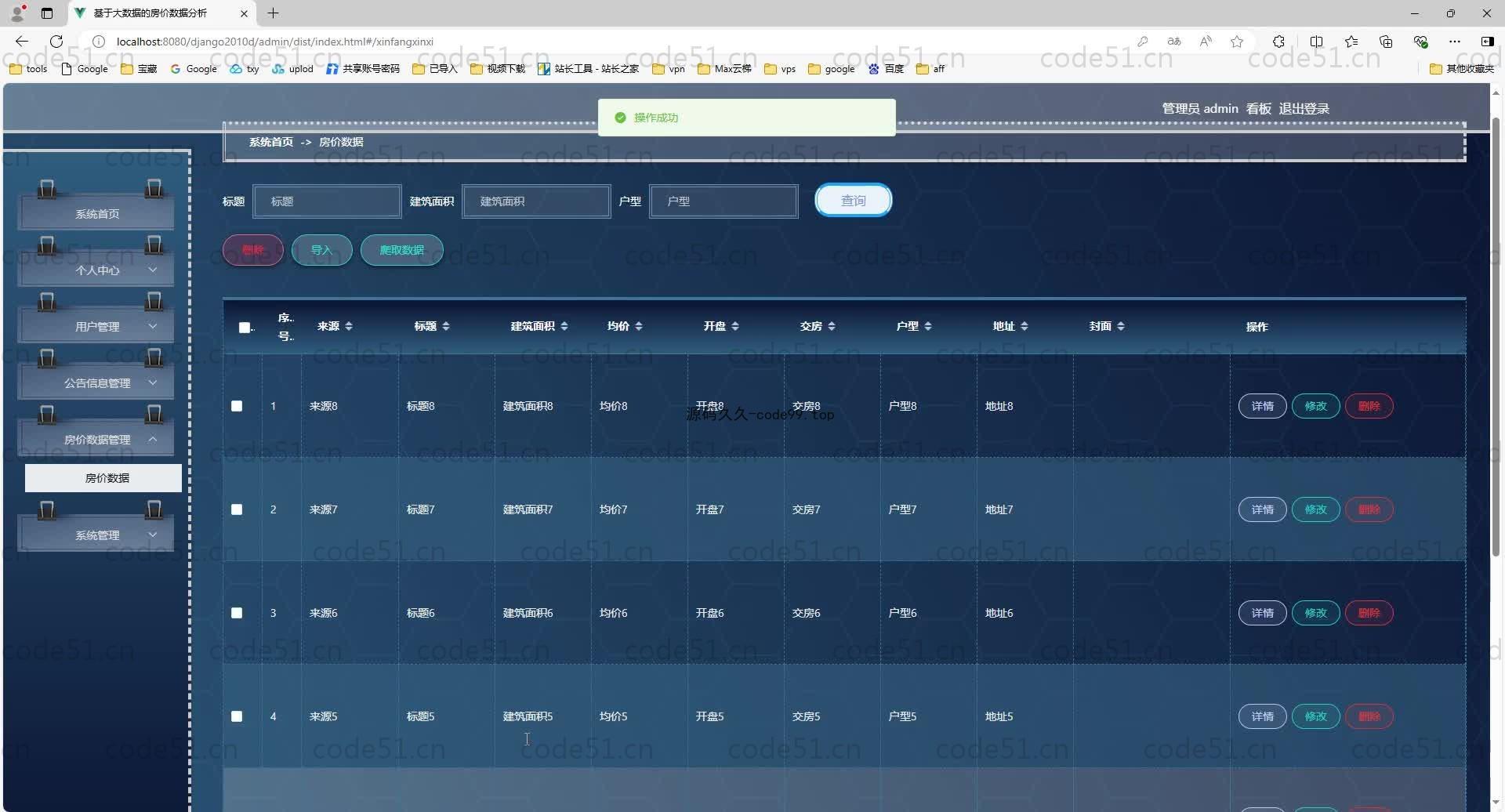Go to 系统首页 in sidebar
This screenshot has height=812, width=1505.
[96, 213]
